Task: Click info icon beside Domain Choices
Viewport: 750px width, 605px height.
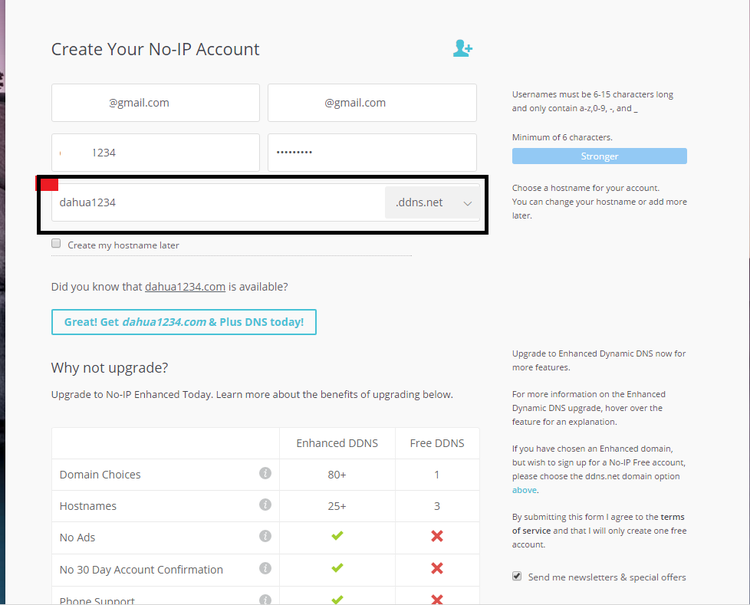Action: [x=265, y=474]
